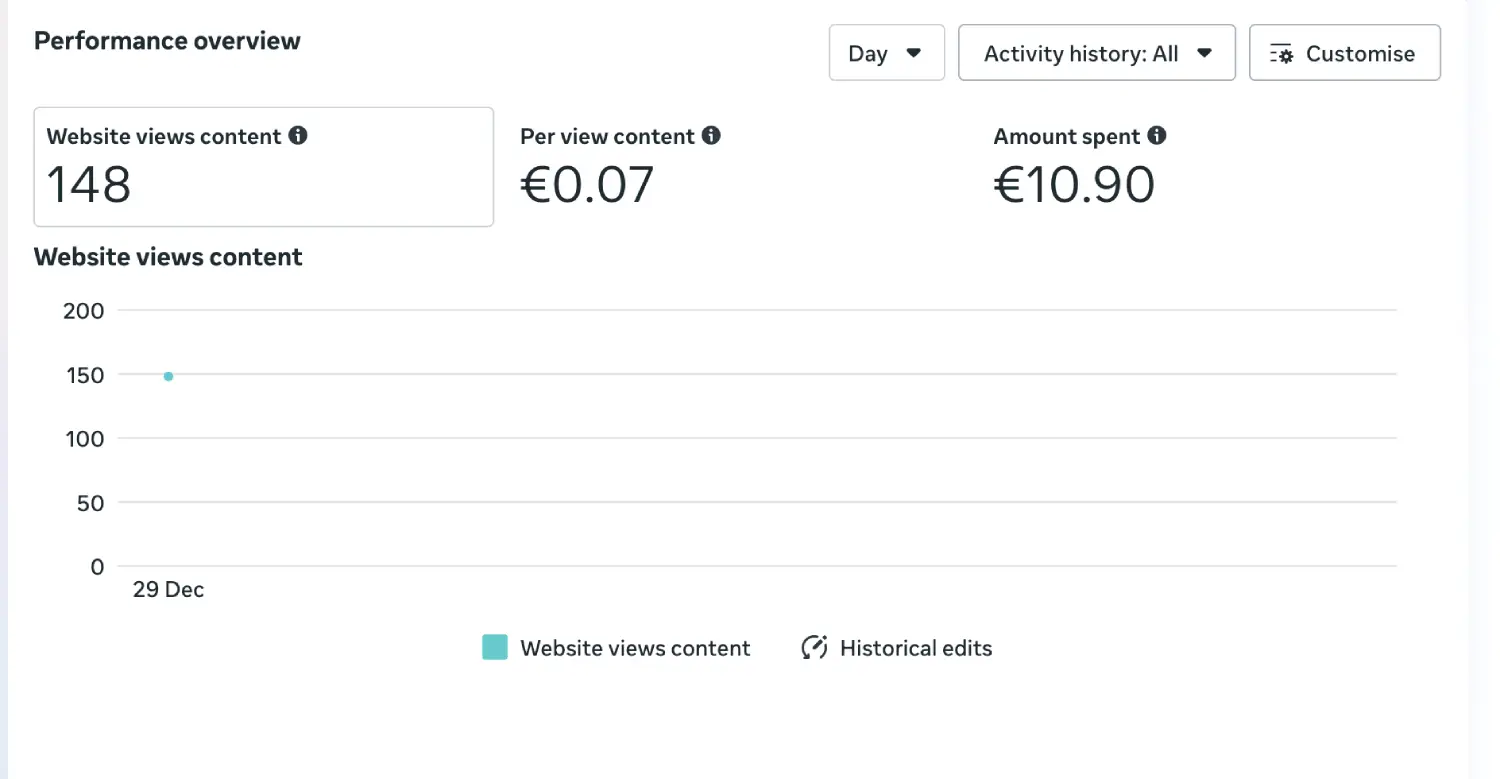Click the caret arrow next to Day
Screen dimensions: 1500x779
click(x=913, y=53)
